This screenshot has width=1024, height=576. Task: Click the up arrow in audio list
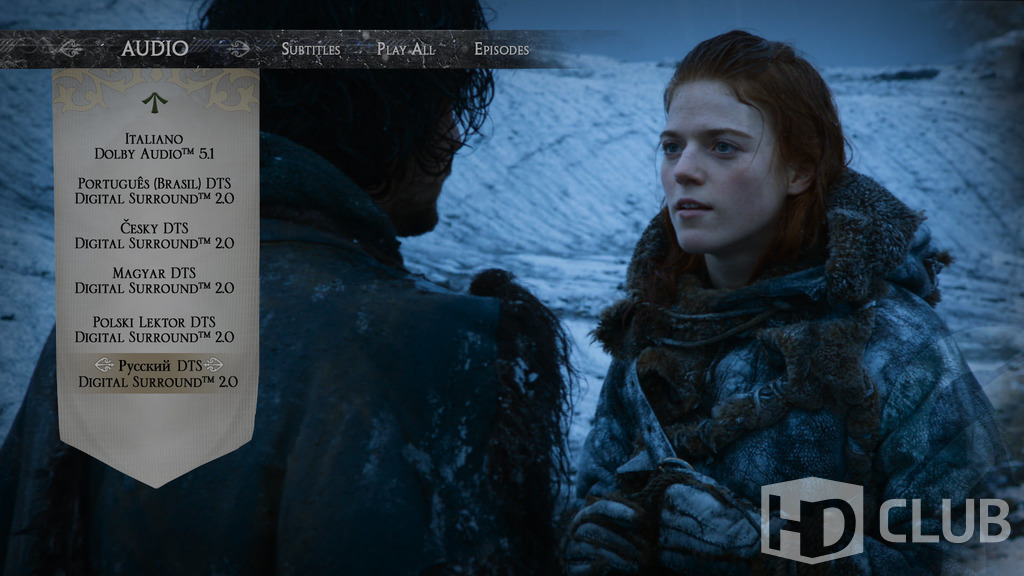[155, 103]
